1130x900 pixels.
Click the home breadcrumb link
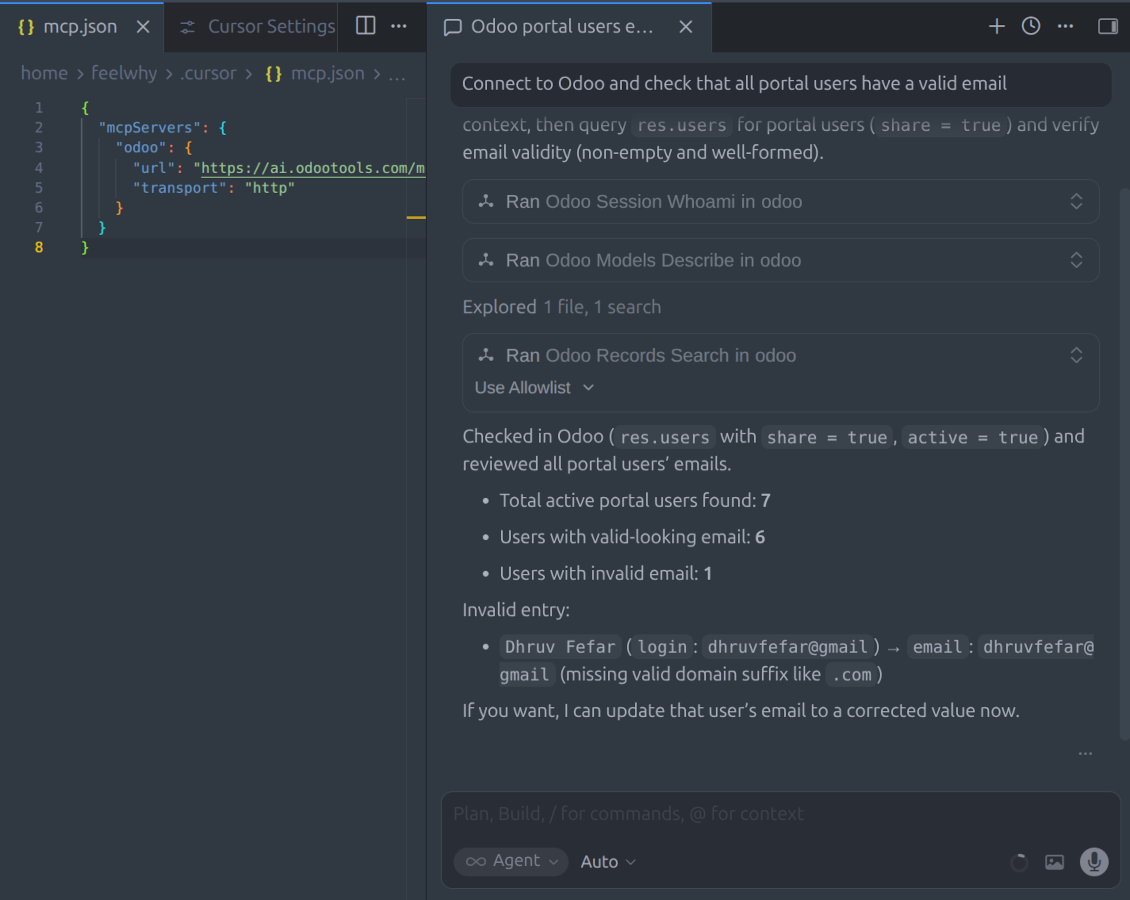click(43, 72)
